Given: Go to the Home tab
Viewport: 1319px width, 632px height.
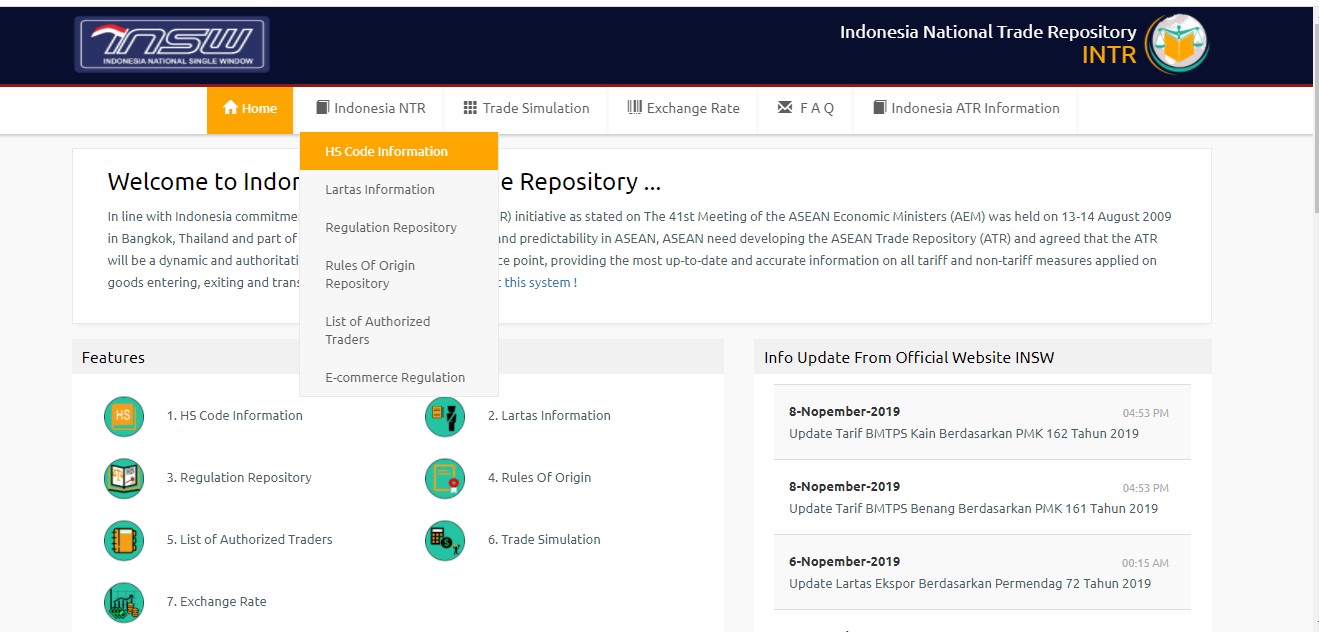Looking at the screenshot, I should click(250, 109).
